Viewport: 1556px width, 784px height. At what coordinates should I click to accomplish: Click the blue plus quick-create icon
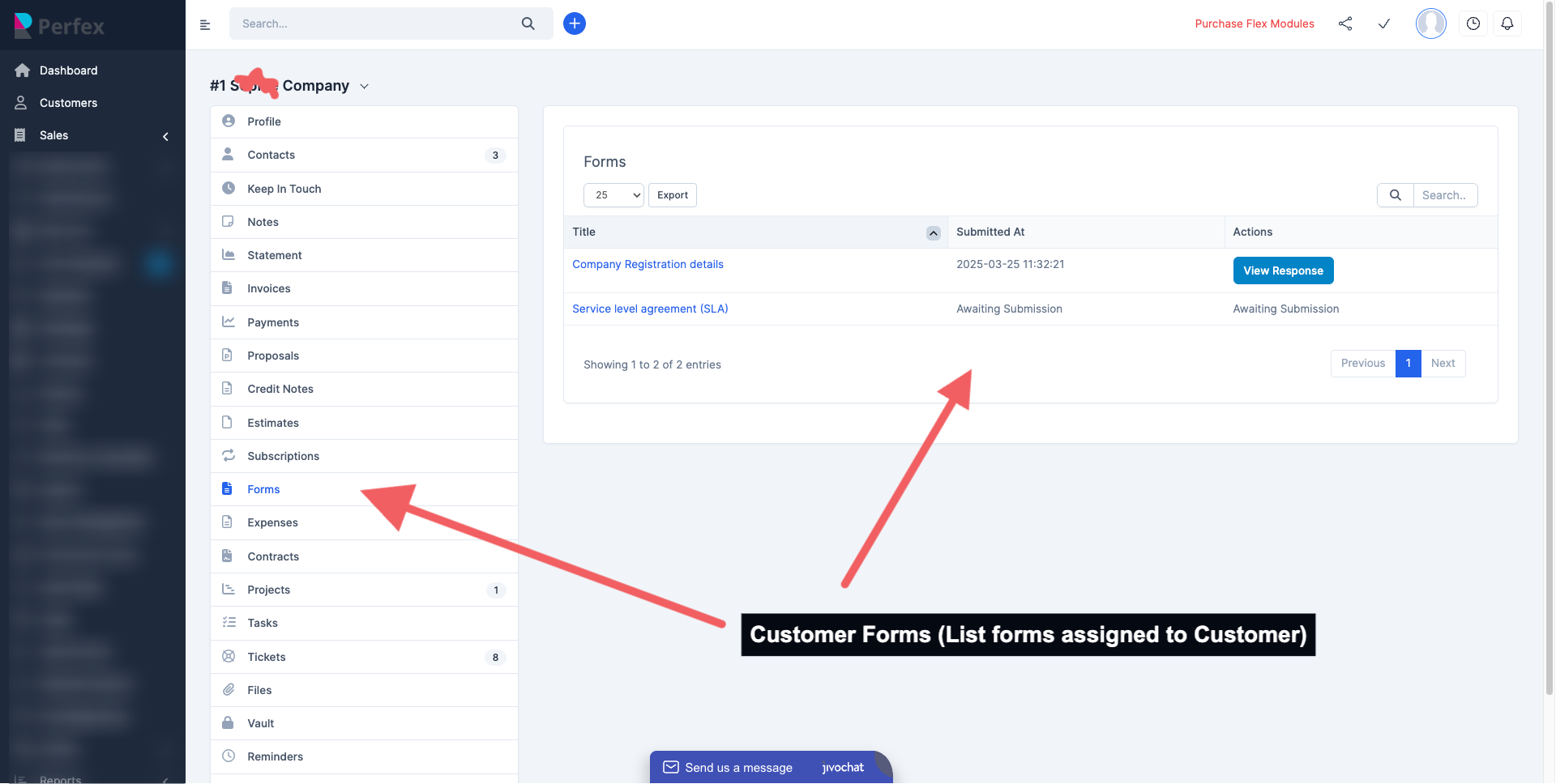tap(575, 23)
